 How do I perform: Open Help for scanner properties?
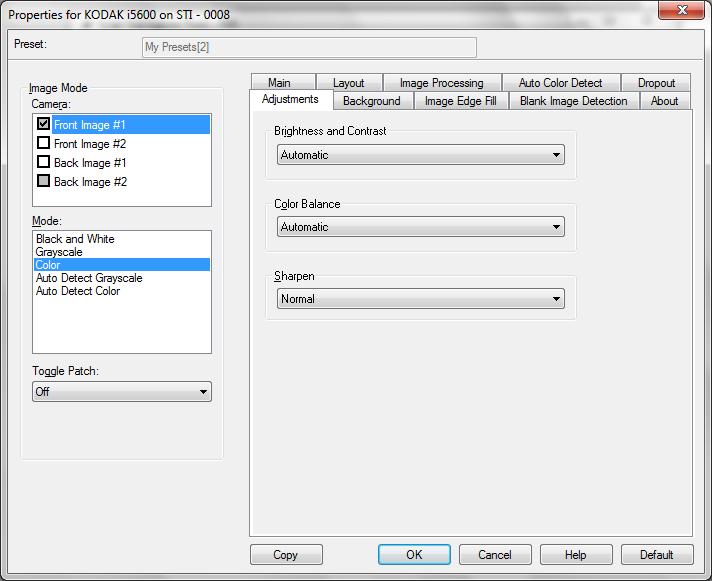(576, 555)
